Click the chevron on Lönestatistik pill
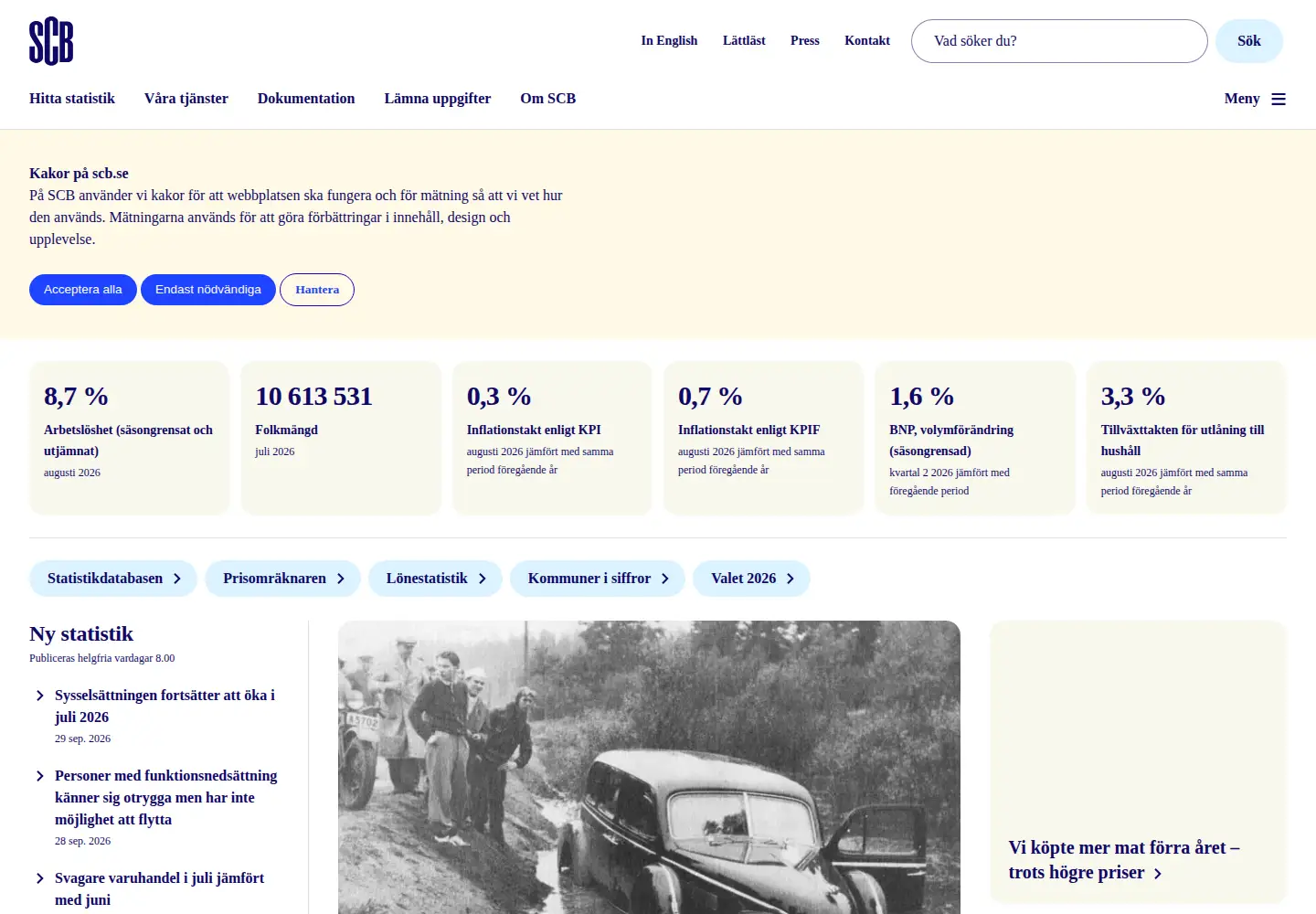Image resolution: width=1316 pixels, height=914 pixels. 483,579
